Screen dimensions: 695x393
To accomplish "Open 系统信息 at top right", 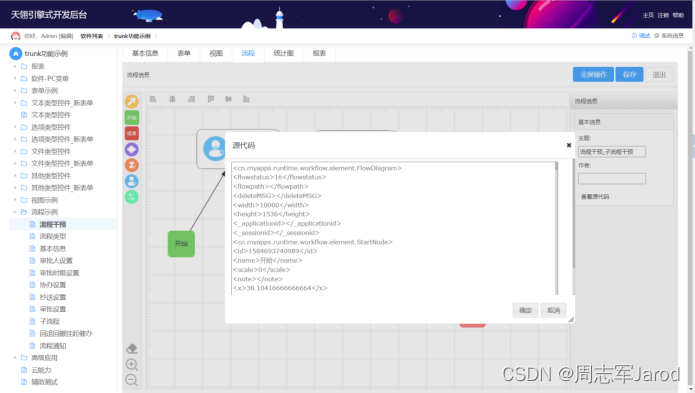I will click(x=669, y=36).
